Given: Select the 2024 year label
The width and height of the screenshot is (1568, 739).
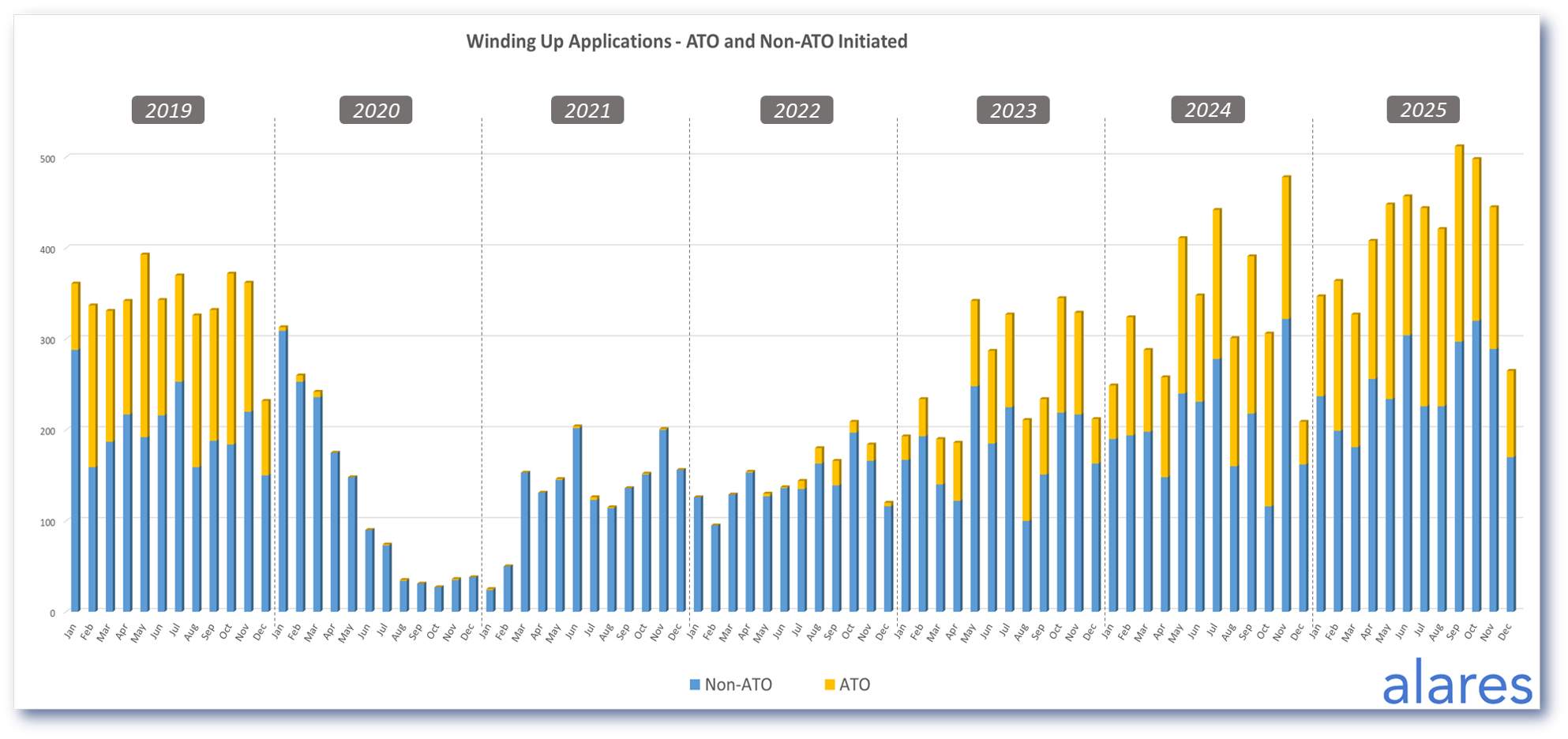Looking at the screenshot, I should pos(1208,110).
